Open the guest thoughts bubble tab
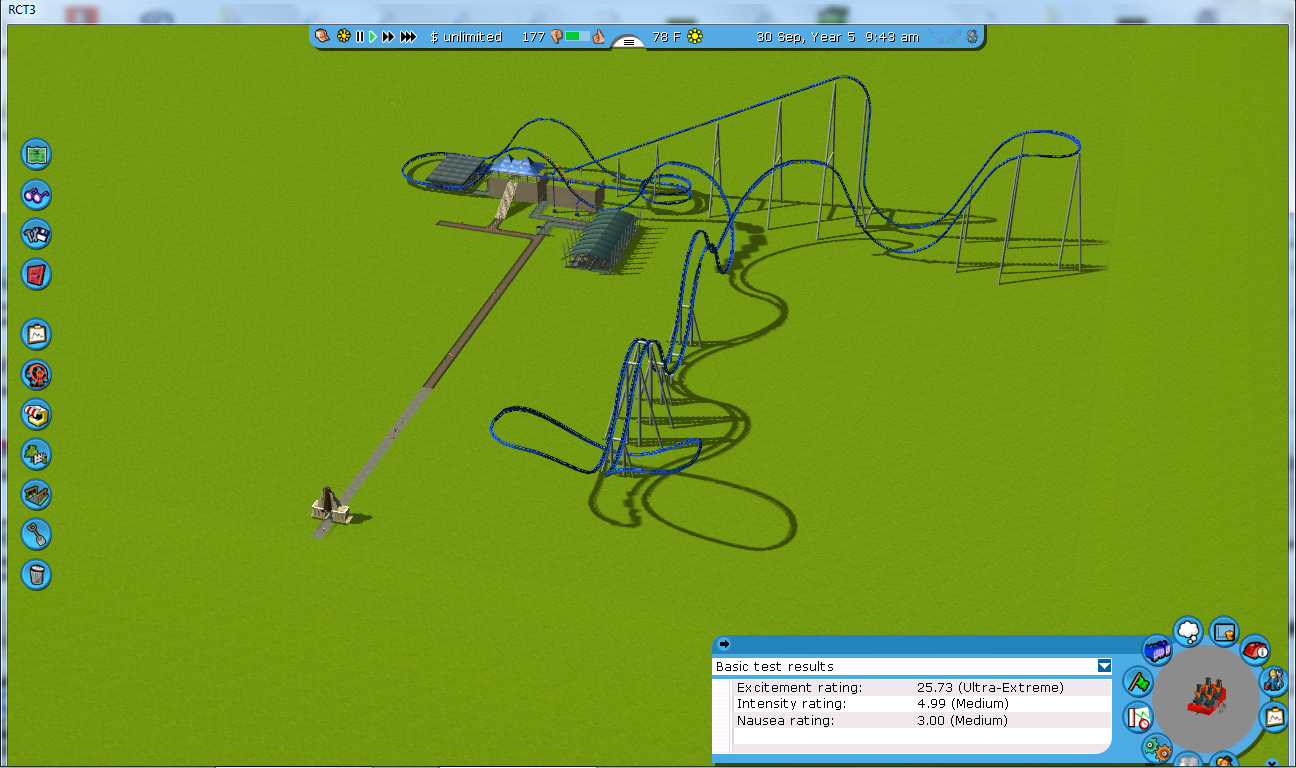Screen dimensions: 1296x768 tap(1188, 631)
